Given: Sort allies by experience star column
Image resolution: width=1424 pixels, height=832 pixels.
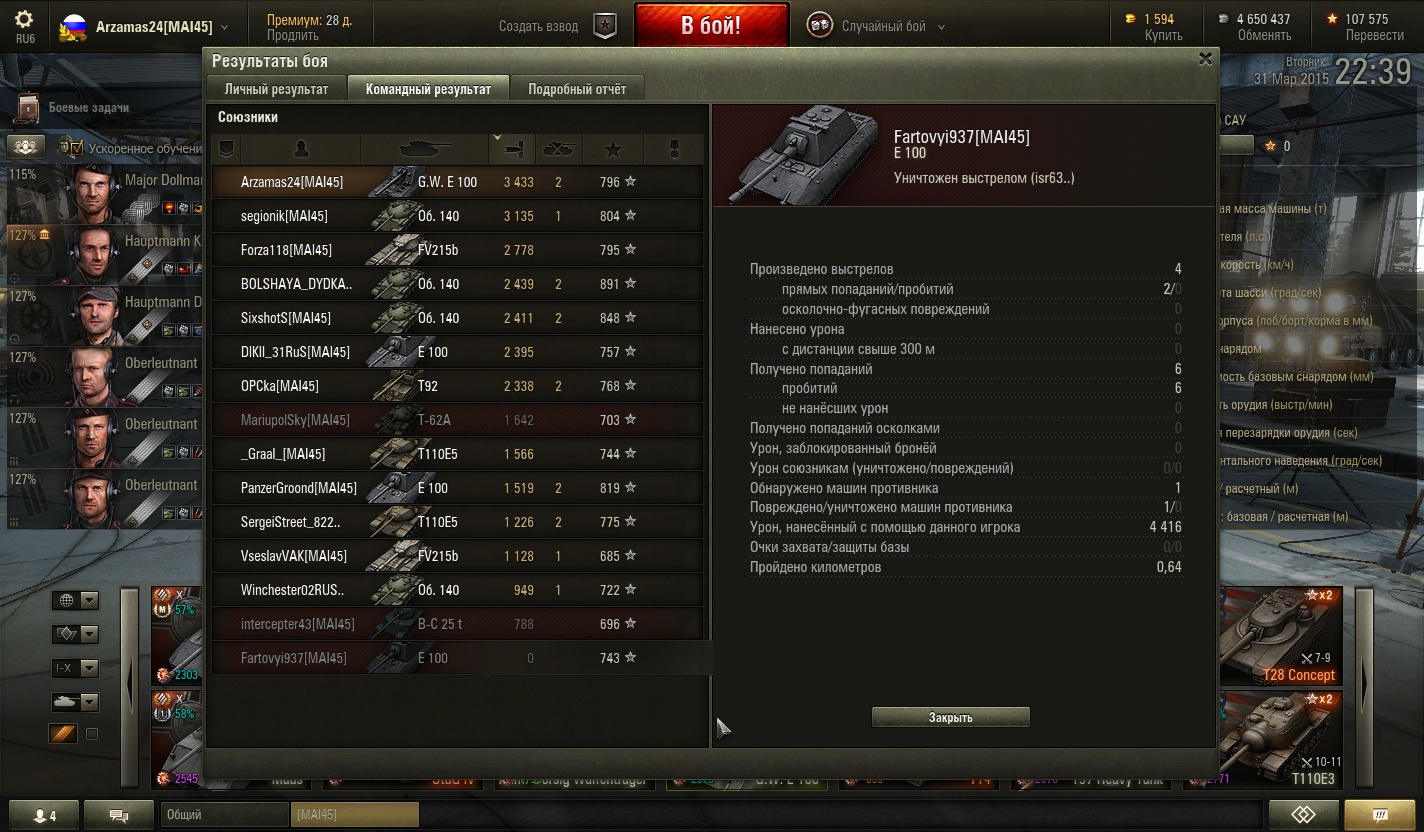Looking at the screenshot, I should point(613,149).
